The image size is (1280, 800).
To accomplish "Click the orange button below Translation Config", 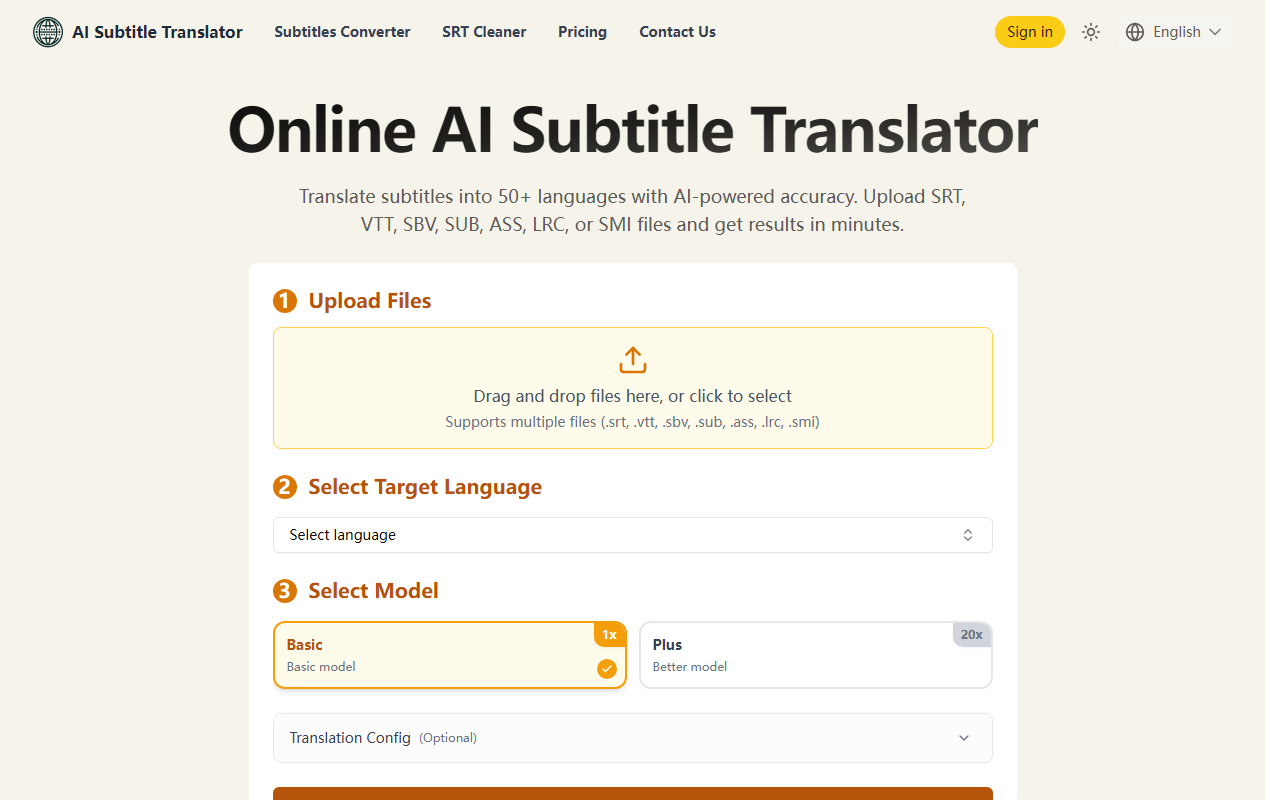I will tap(633, 794).
